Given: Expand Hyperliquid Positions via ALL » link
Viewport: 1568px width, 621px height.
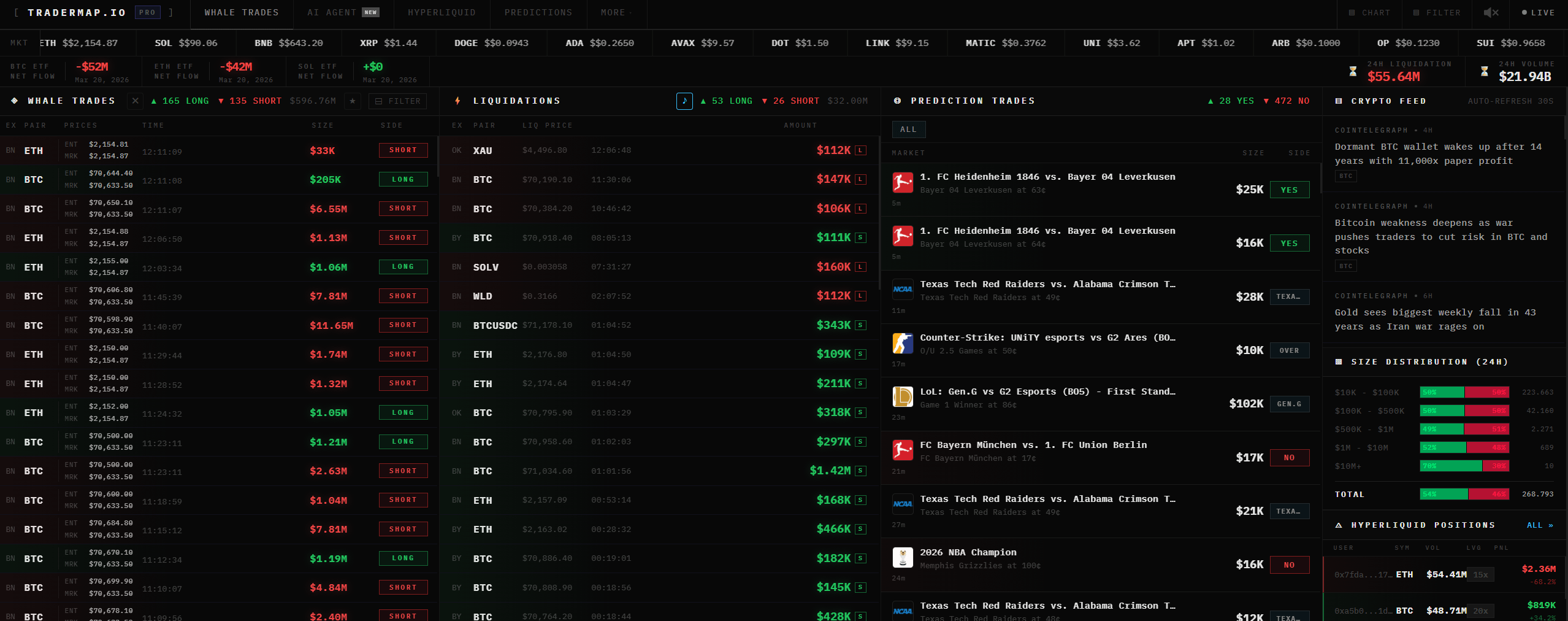Looking at the screenshot, I should click(1540, 525).
